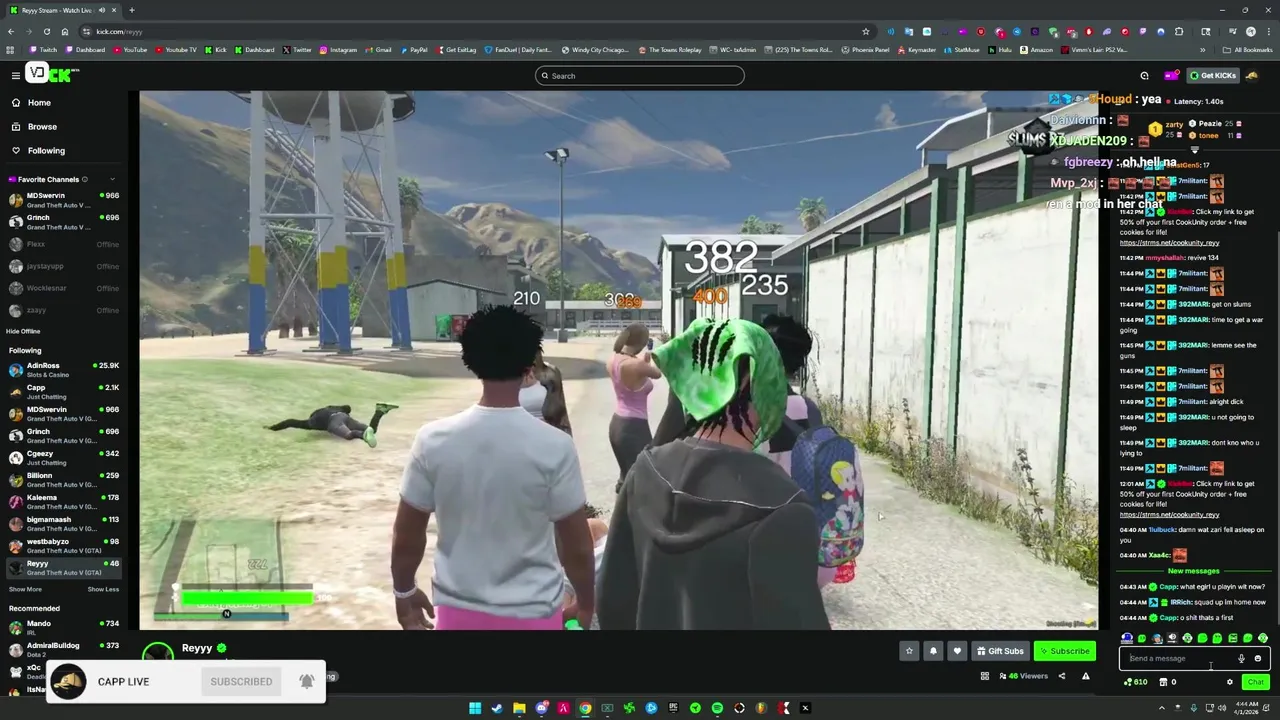This screenshot has height=720, width=1280.
Task: Click Show Less under Following list
Action: click(x=103, y=589)
